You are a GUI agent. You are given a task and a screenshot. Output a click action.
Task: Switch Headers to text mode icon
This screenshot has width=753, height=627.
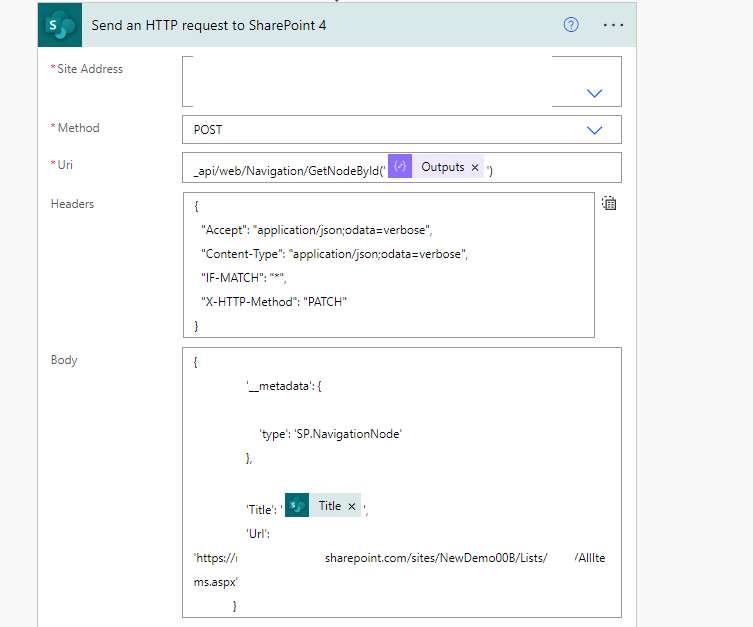(609, 204)
